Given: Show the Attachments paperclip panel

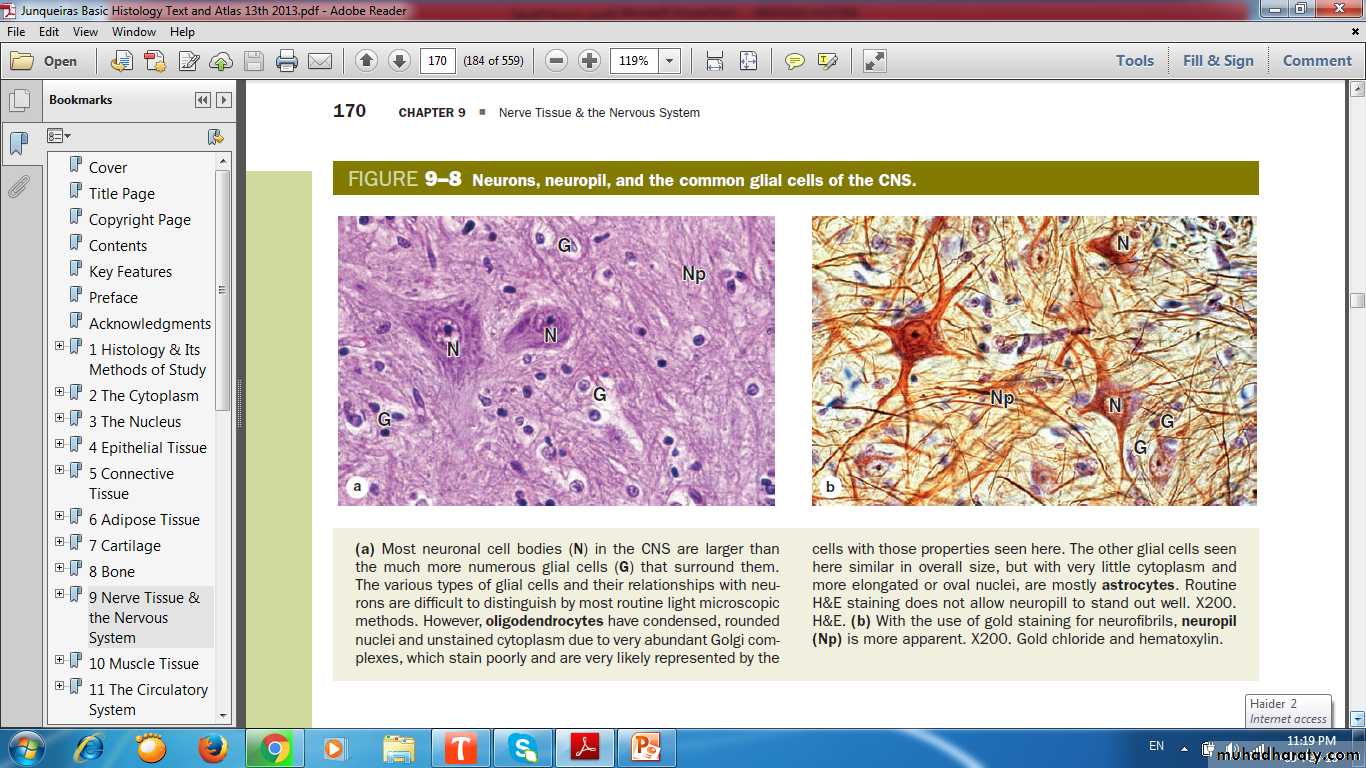Looking at the screenshot, I should pyautogui.click(x=18, y=187).
